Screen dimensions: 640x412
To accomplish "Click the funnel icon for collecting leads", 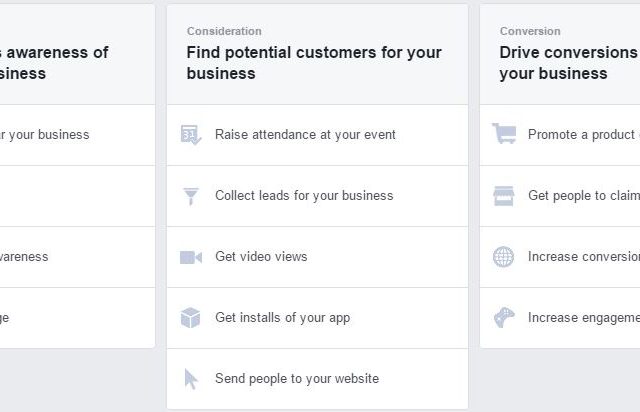I will pos(191,196).
